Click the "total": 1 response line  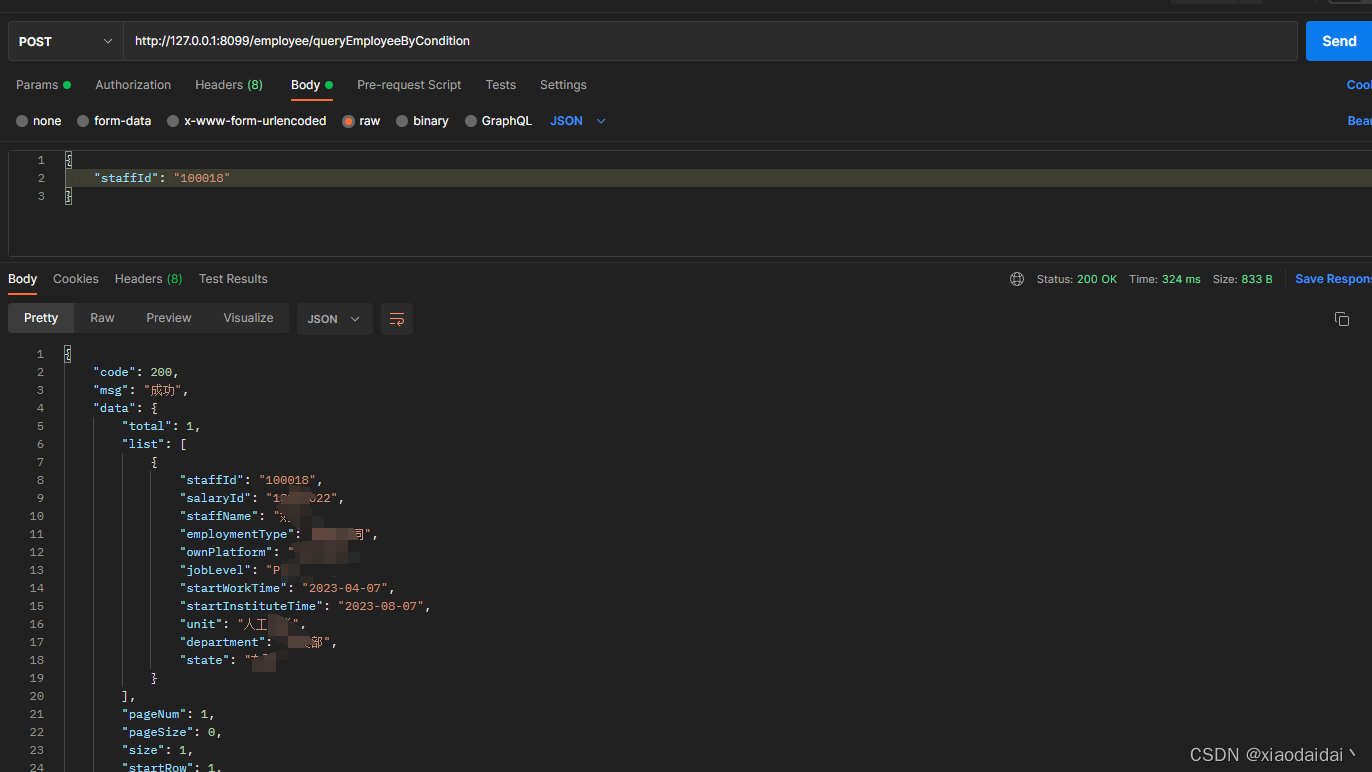[x=161, y=426]
